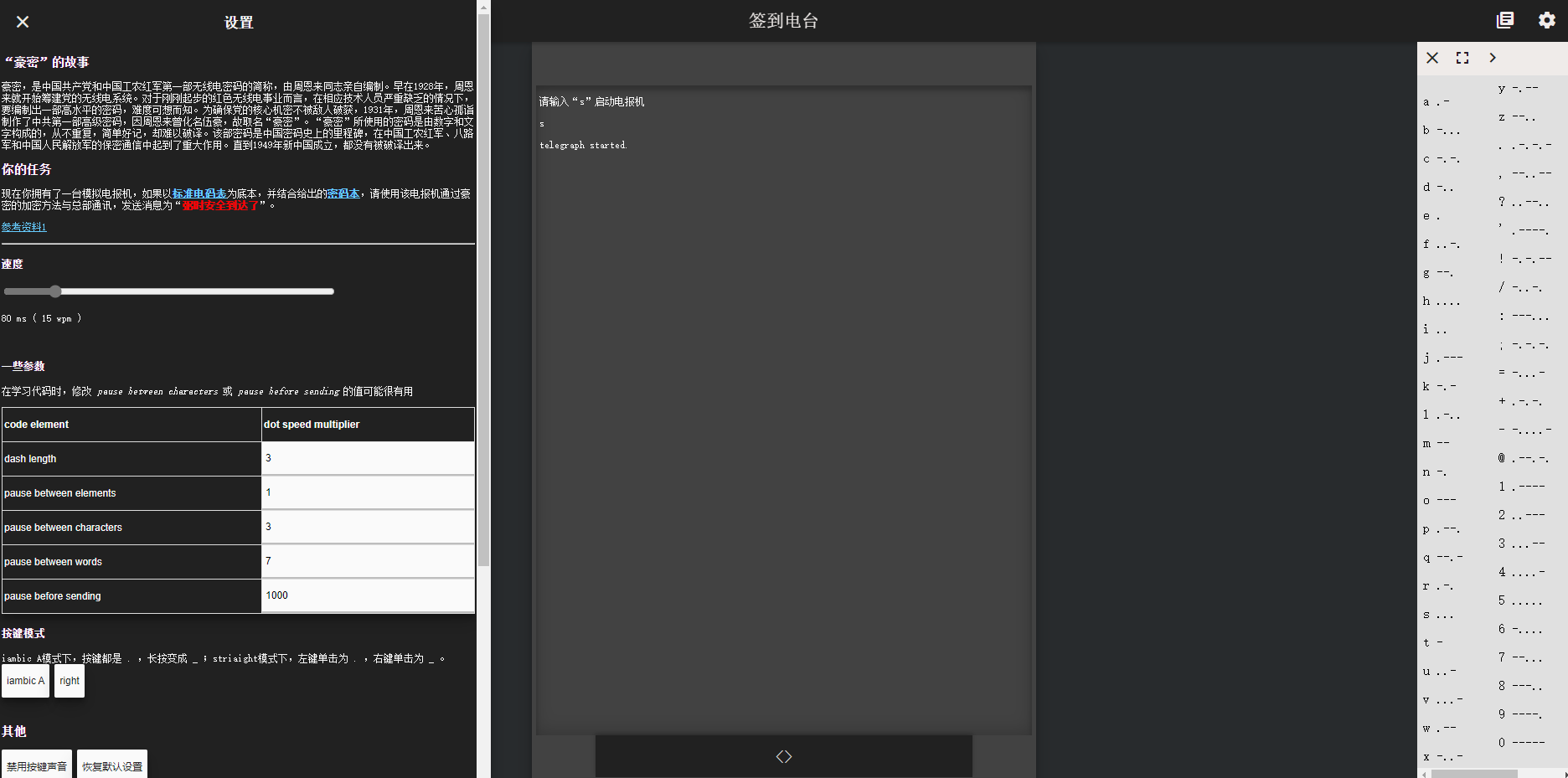This screenshot has height=778, width=1568.
Task: Open the 参考资料1 reference link
Action: (x=24, y=227)
